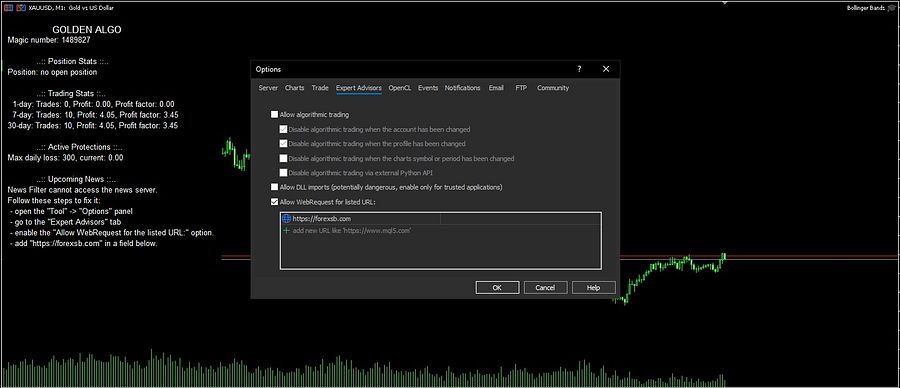Go to the Events tab
The height and width of the screenshot is (388, 900).
point(428,88)
